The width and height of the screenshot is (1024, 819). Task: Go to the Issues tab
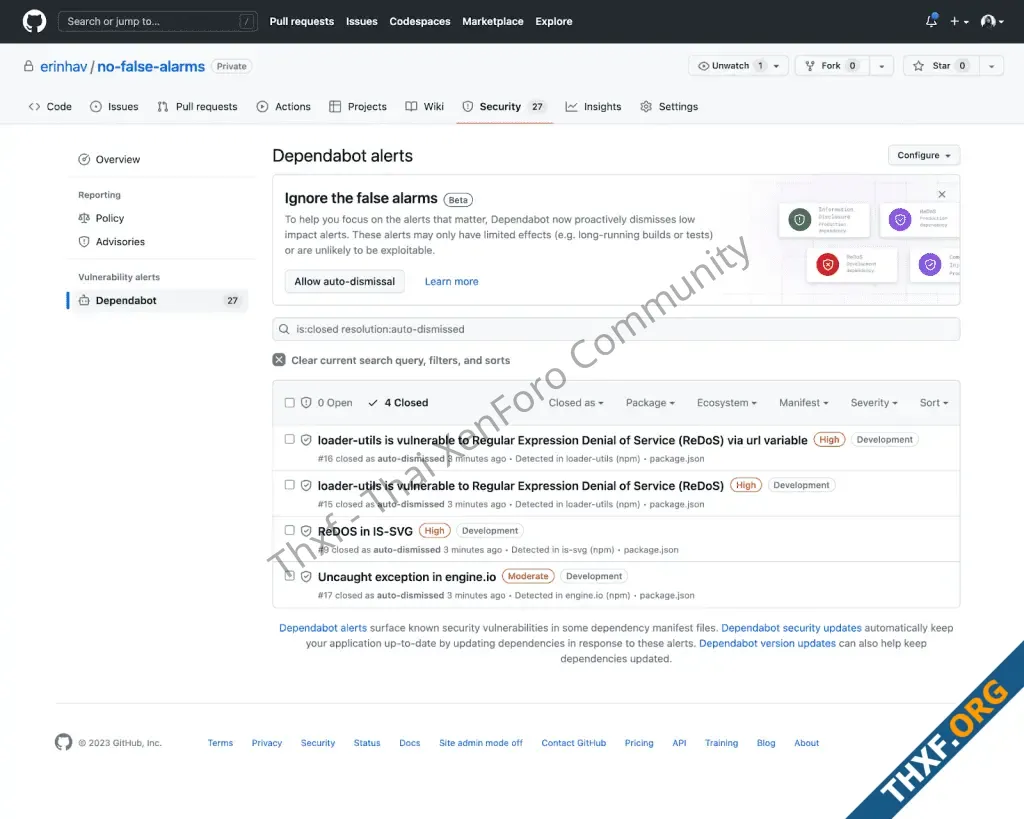pos(114,106)
